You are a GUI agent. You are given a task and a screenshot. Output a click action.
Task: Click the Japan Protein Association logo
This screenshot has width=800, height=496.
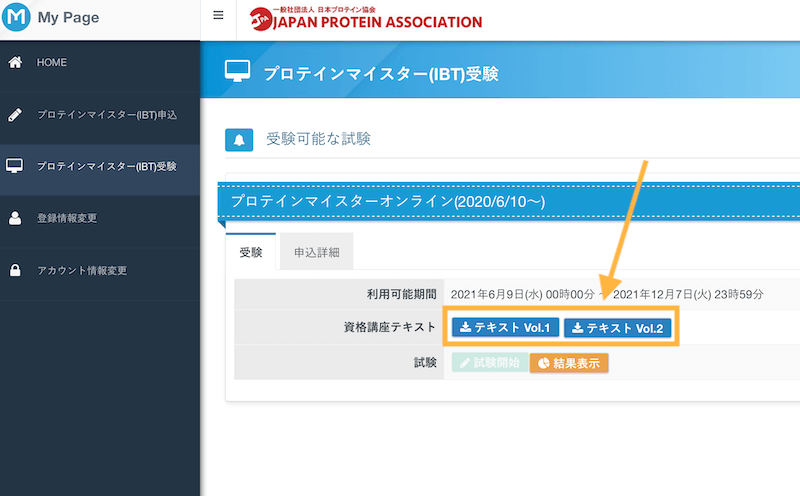point(366,19)
